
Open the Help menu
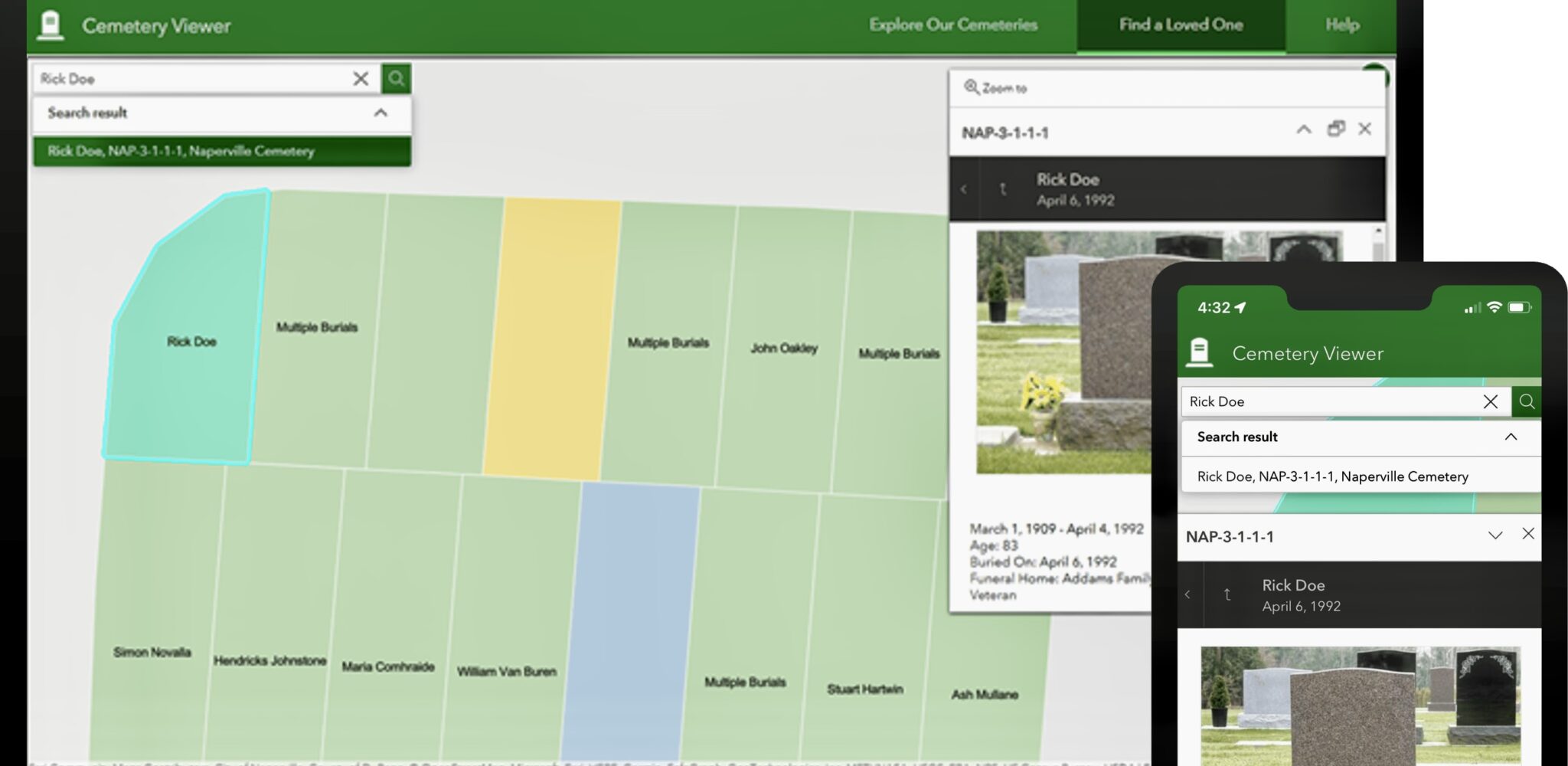coord(1341,24)
